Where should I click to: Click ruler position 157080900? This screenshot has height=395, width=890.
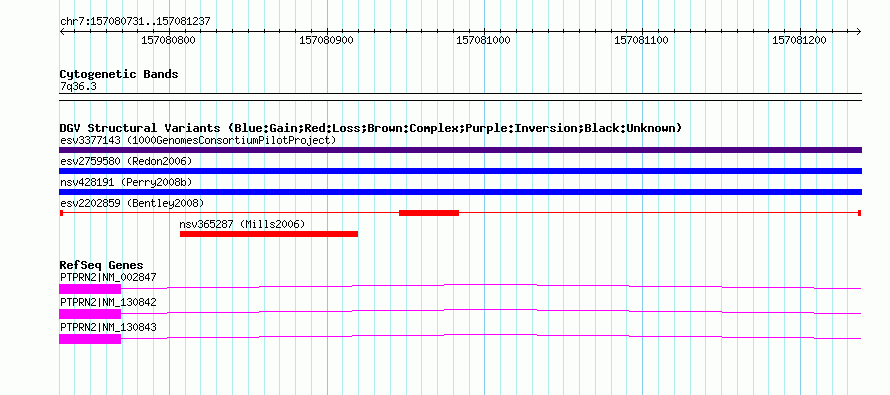pyautogui.click(x=326, y=40)
